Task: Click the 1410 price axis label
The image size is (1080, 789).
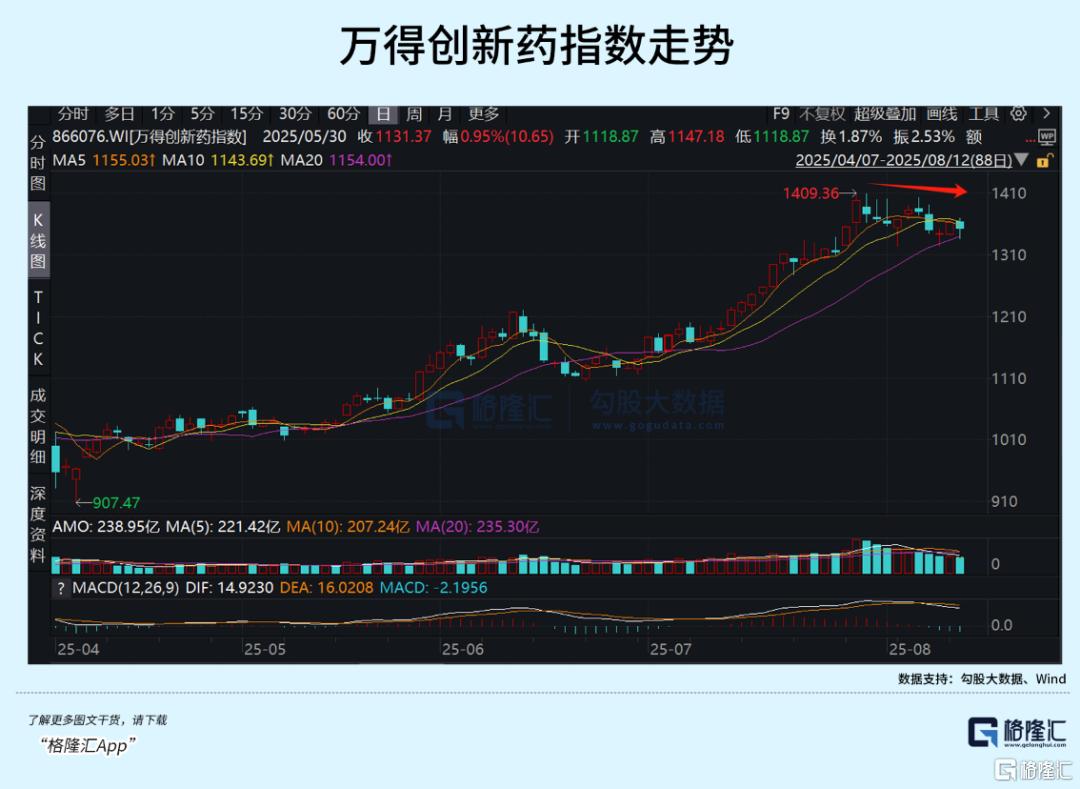Action: tap(1008, 193)
